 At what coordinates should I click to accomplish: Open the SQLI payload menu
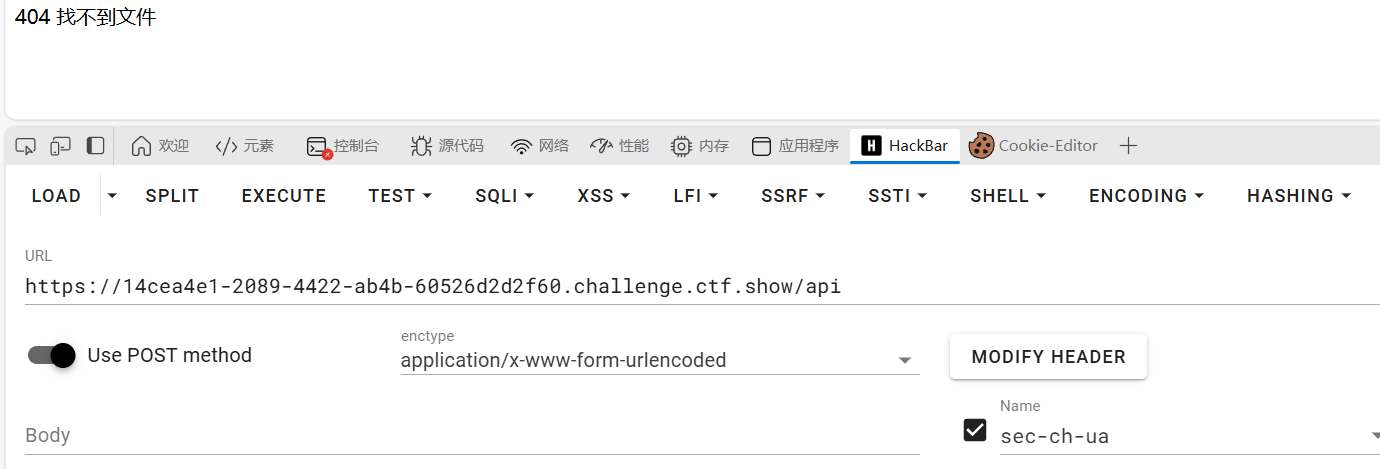click(x=504, y=196)
